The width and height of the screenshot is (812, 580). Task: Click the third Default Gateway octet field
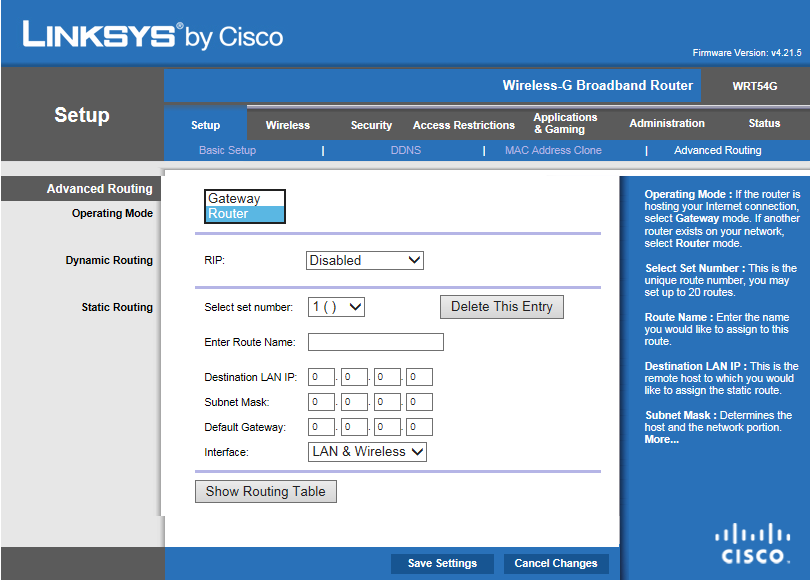coord(387,427)
